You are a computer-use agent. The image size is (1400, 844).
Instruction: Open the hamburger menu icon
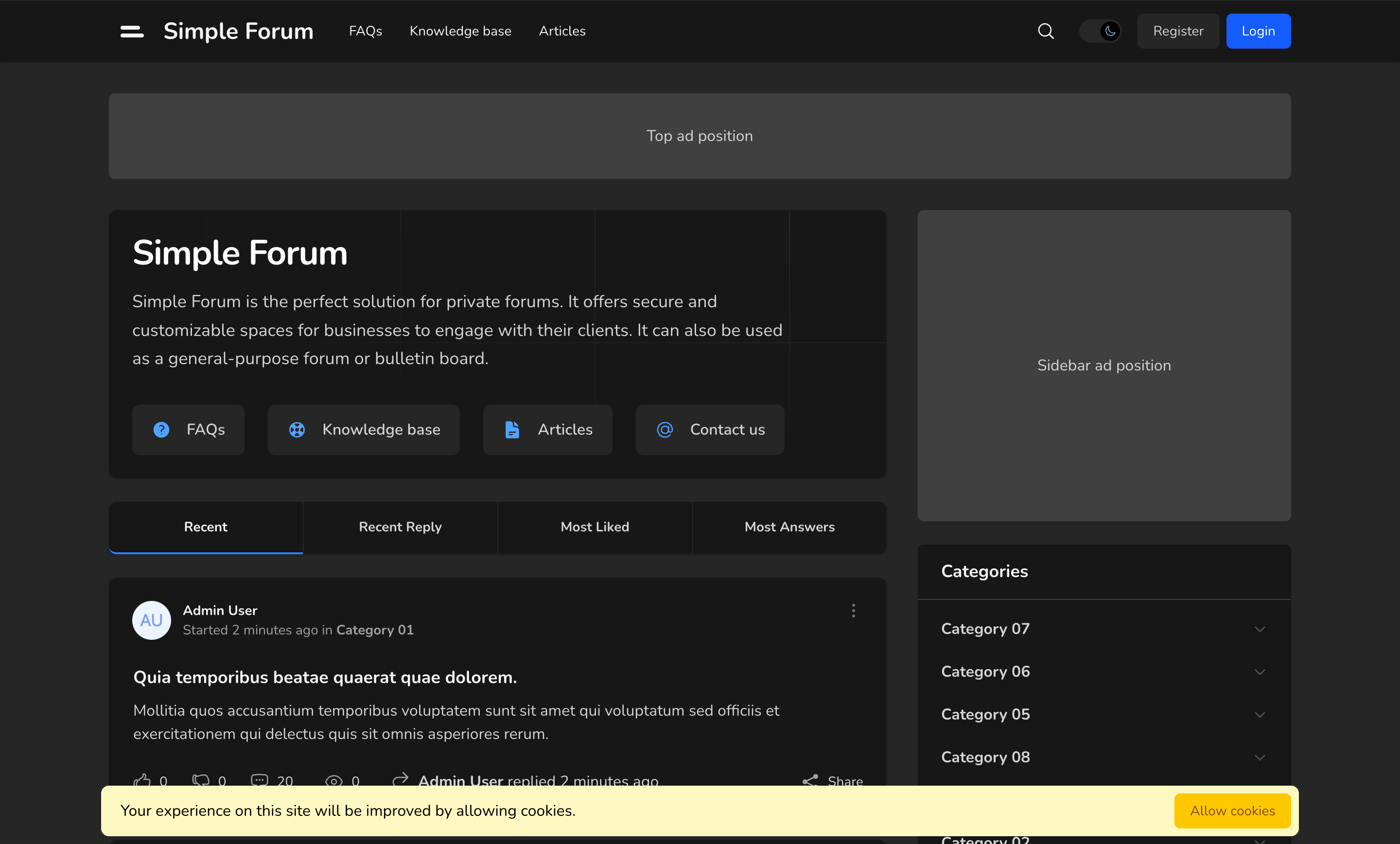tap(132, 31)
